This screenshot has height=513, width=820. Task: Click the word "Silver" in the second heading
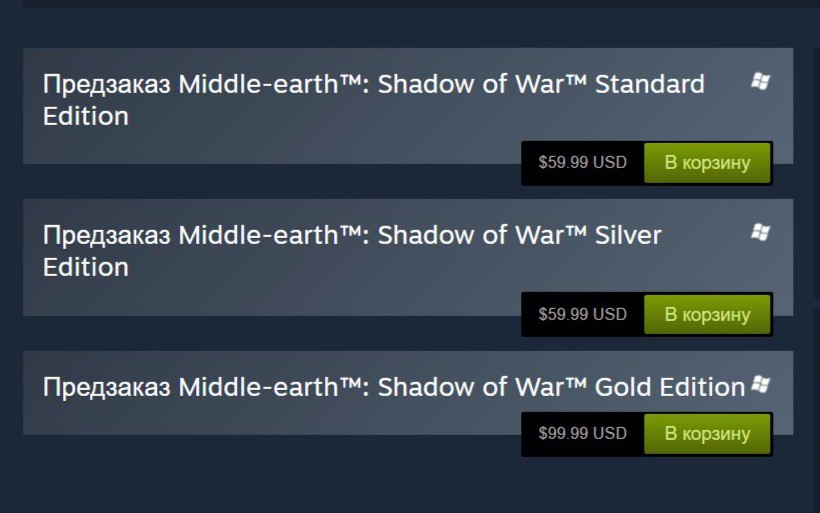[x=628, y=235]
